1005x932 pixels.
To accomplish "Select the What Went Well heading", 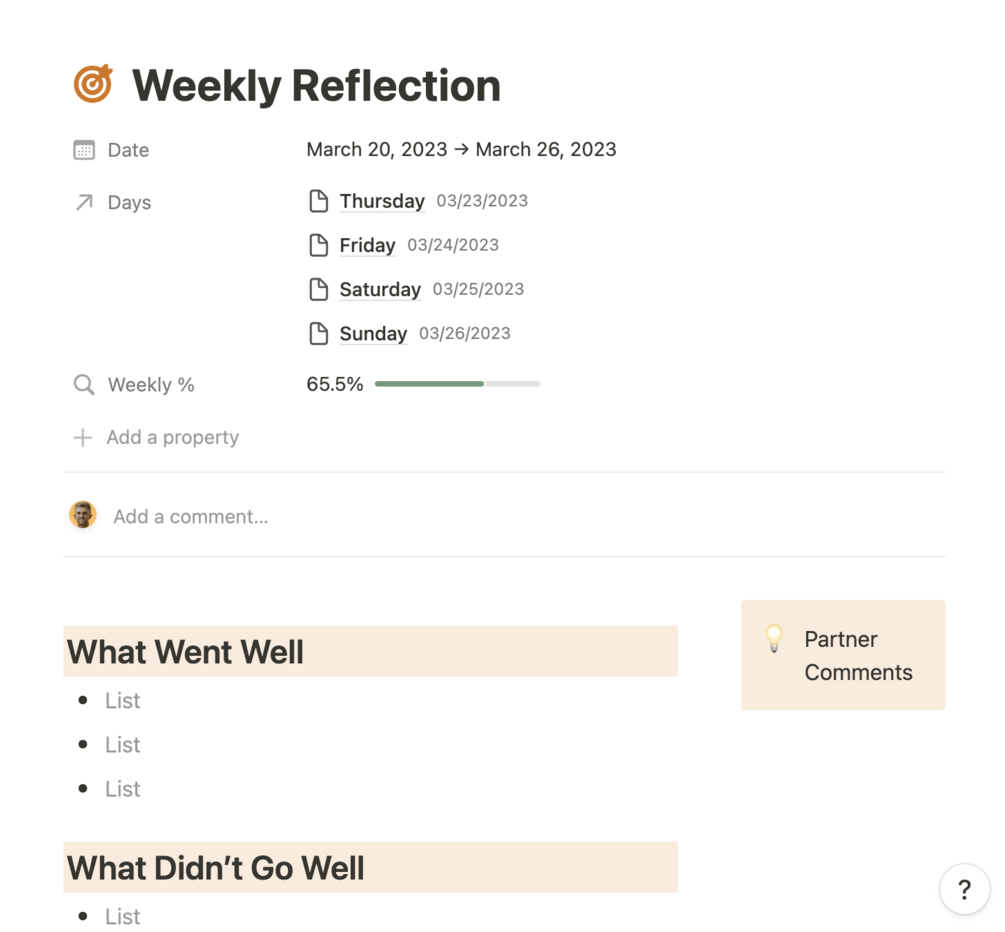I will tap(185, 652).
